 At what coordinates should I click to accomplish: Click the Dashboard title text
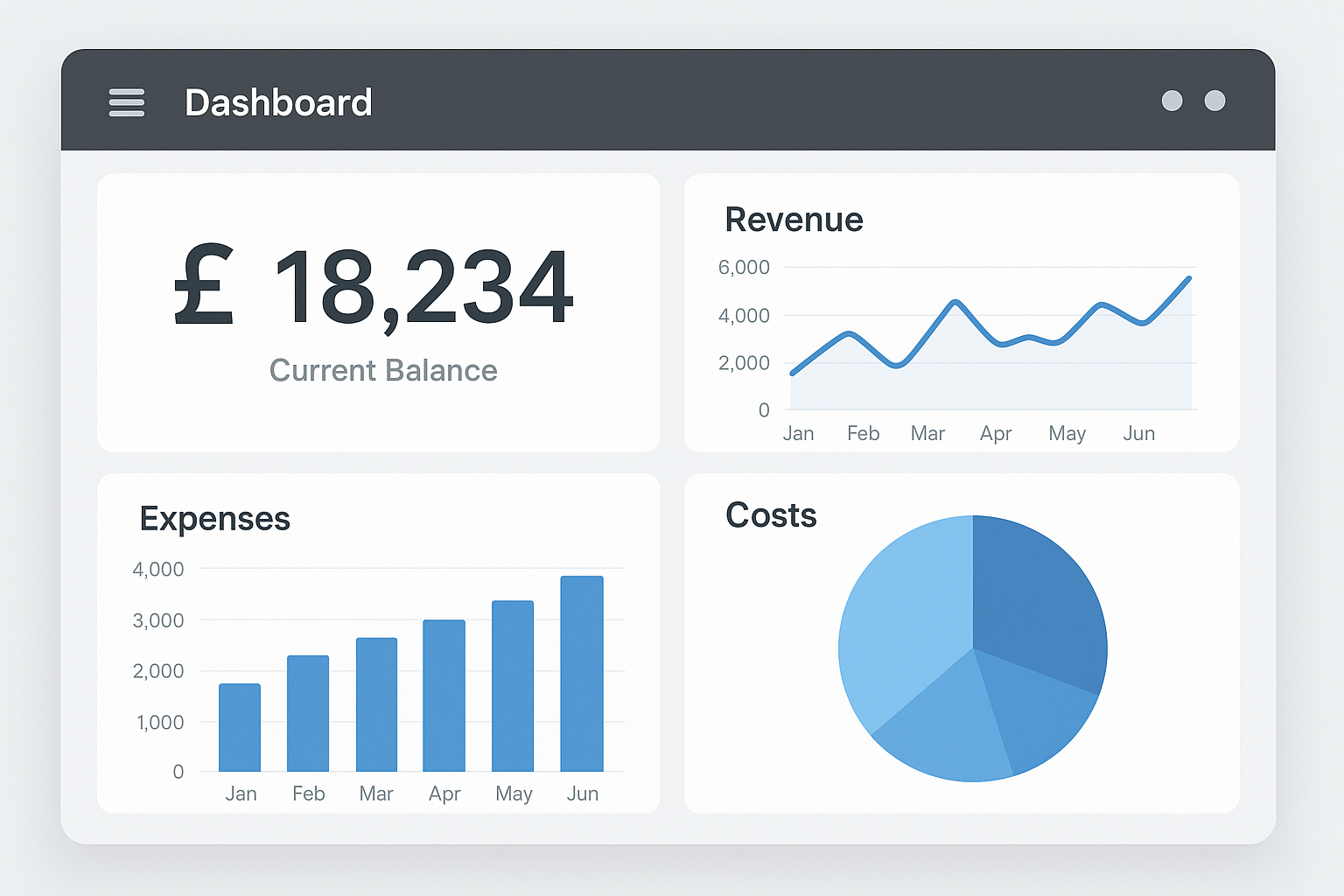[278, 102]
